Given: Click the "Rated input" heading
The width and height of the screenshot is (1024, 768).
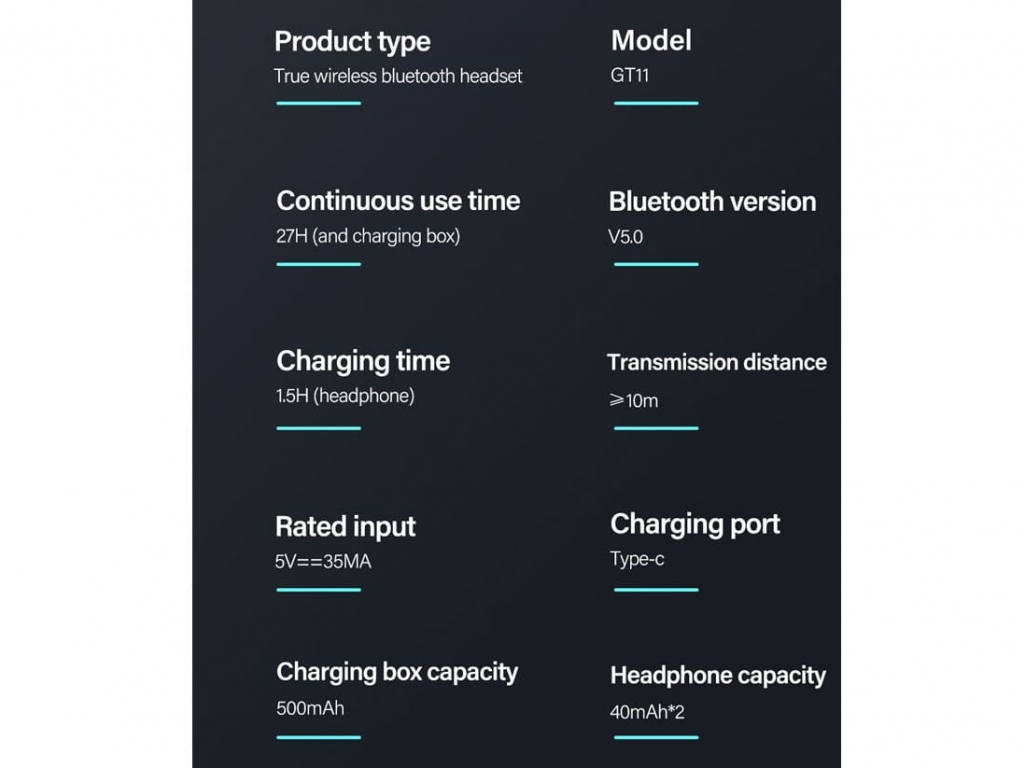Looking at the screenshot, I should coord(345,526).
